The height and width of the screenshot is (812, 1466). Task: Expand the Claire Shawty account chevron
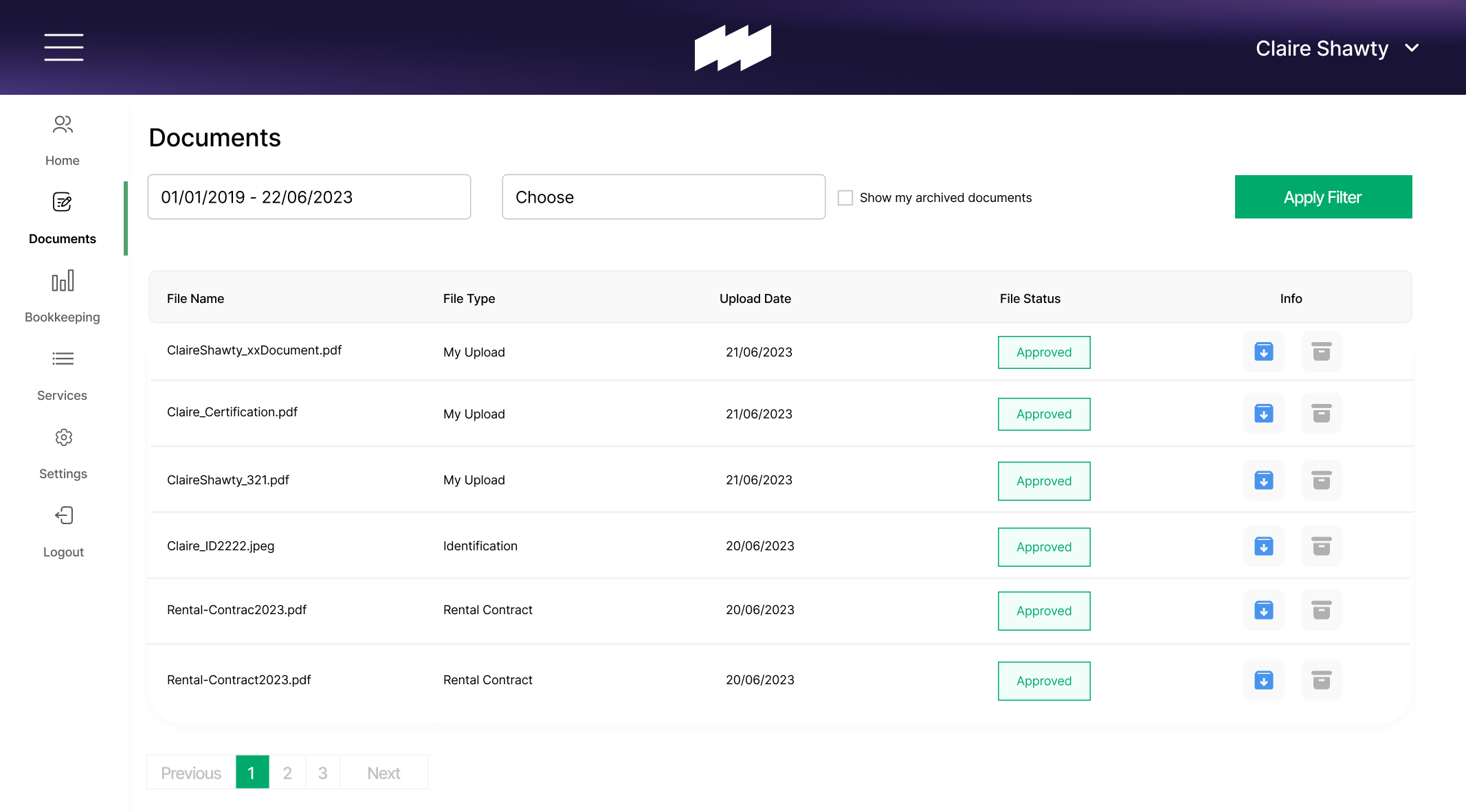(1412, 48)
